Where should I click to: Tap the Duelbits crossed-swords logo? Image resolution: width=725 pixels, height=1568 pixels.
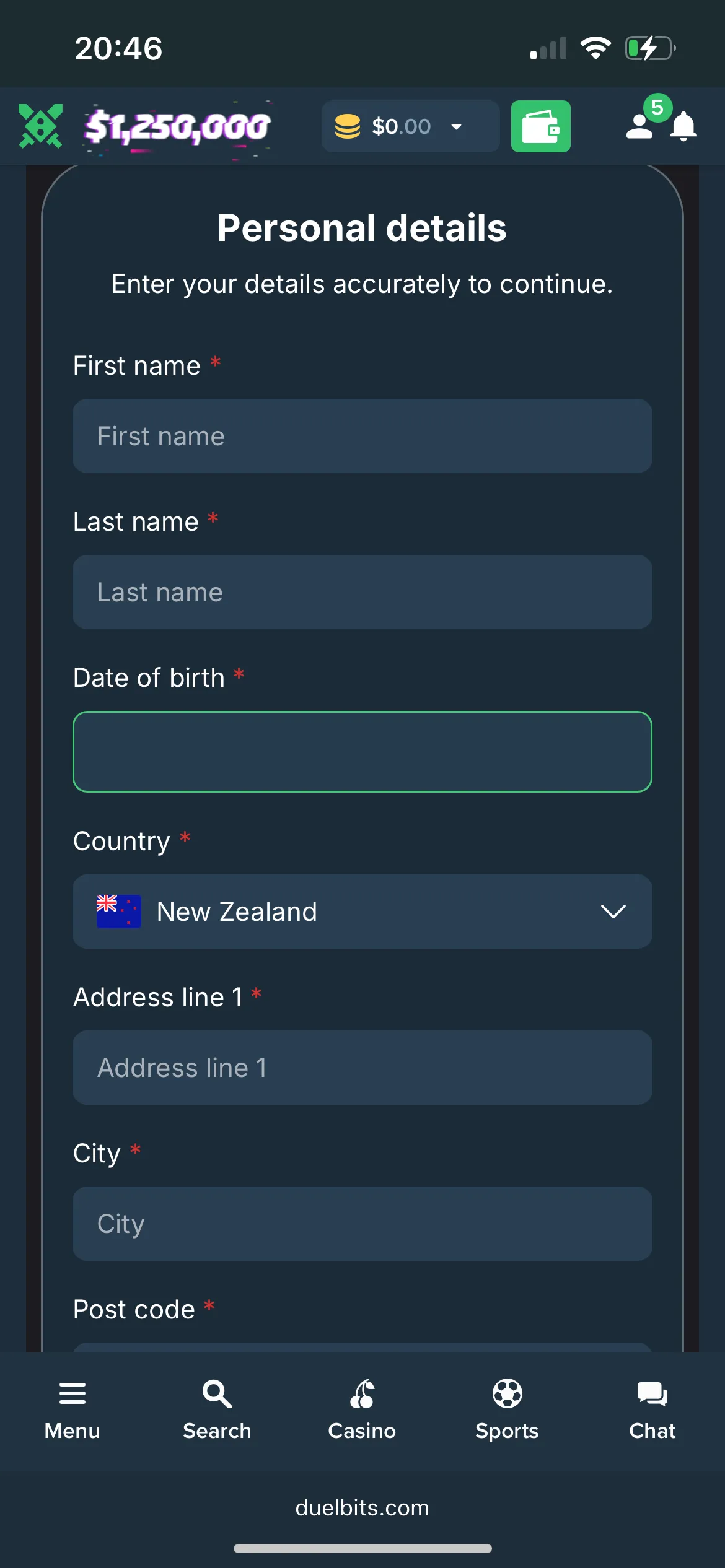40,126
